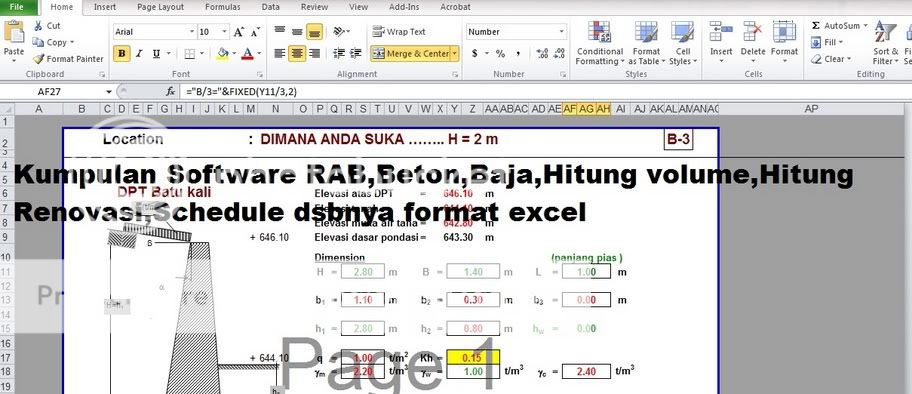Increase the font size with Grow Font

238,32
